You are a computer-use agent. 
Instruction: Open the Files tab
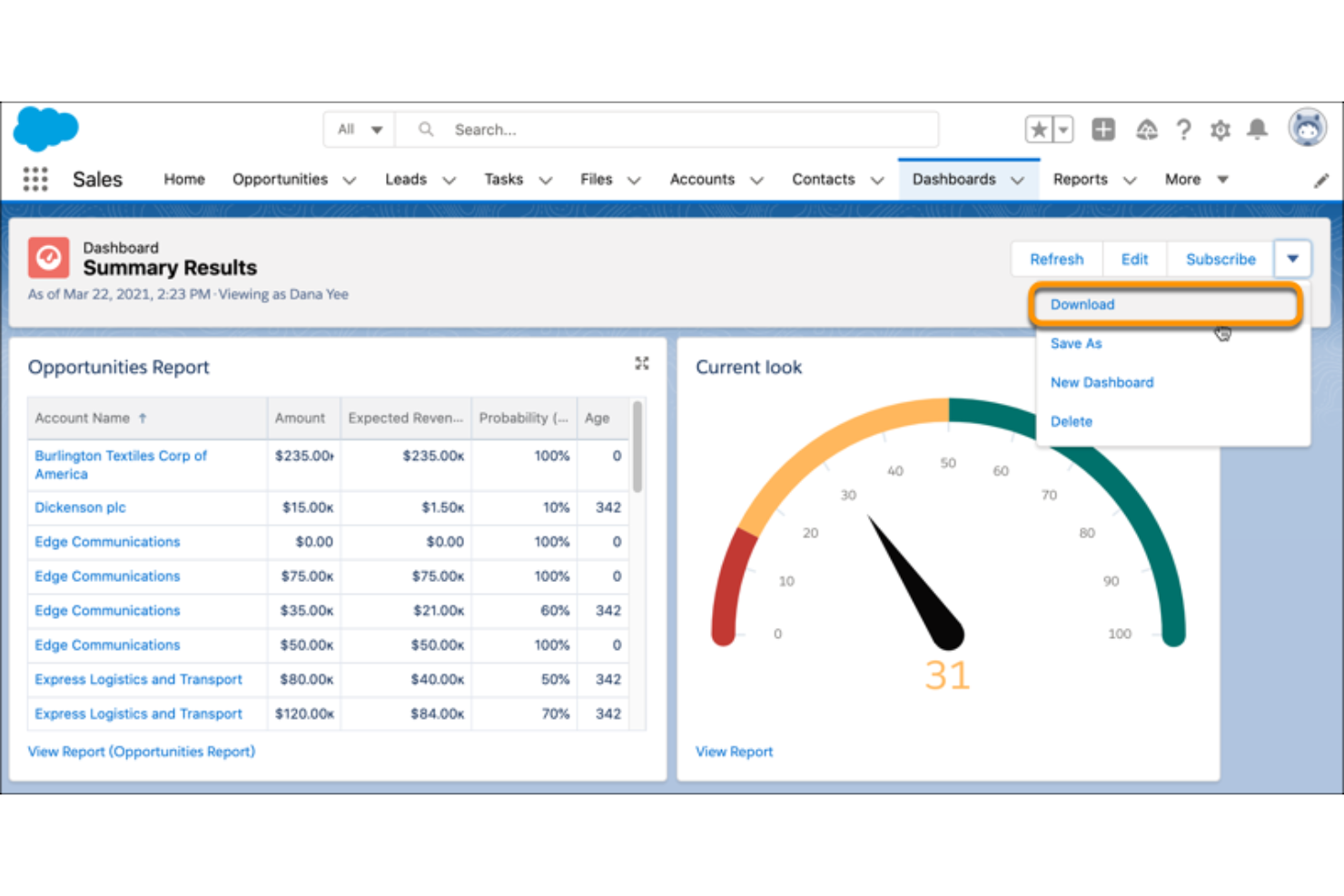(x=597, y=179)
